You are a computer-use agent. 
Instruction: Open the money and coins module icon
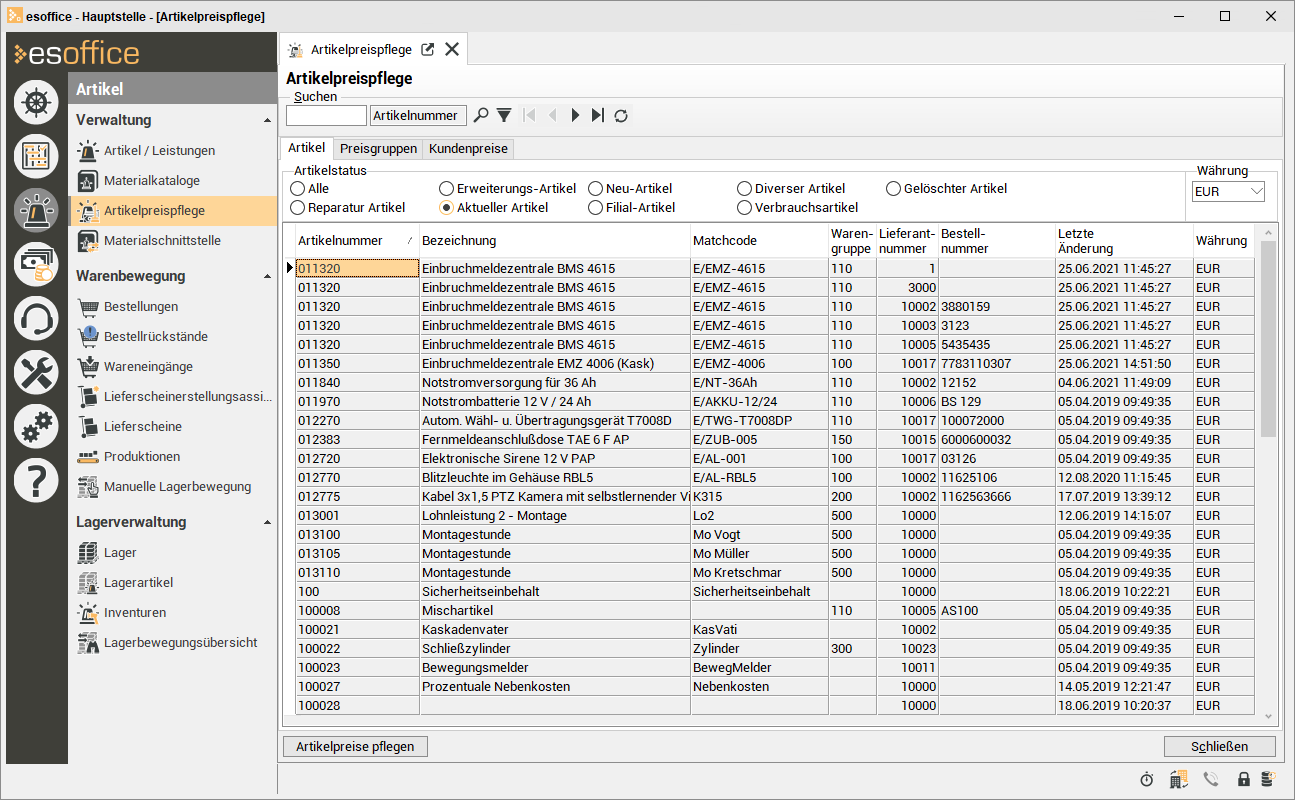click(x=36, y=264)
